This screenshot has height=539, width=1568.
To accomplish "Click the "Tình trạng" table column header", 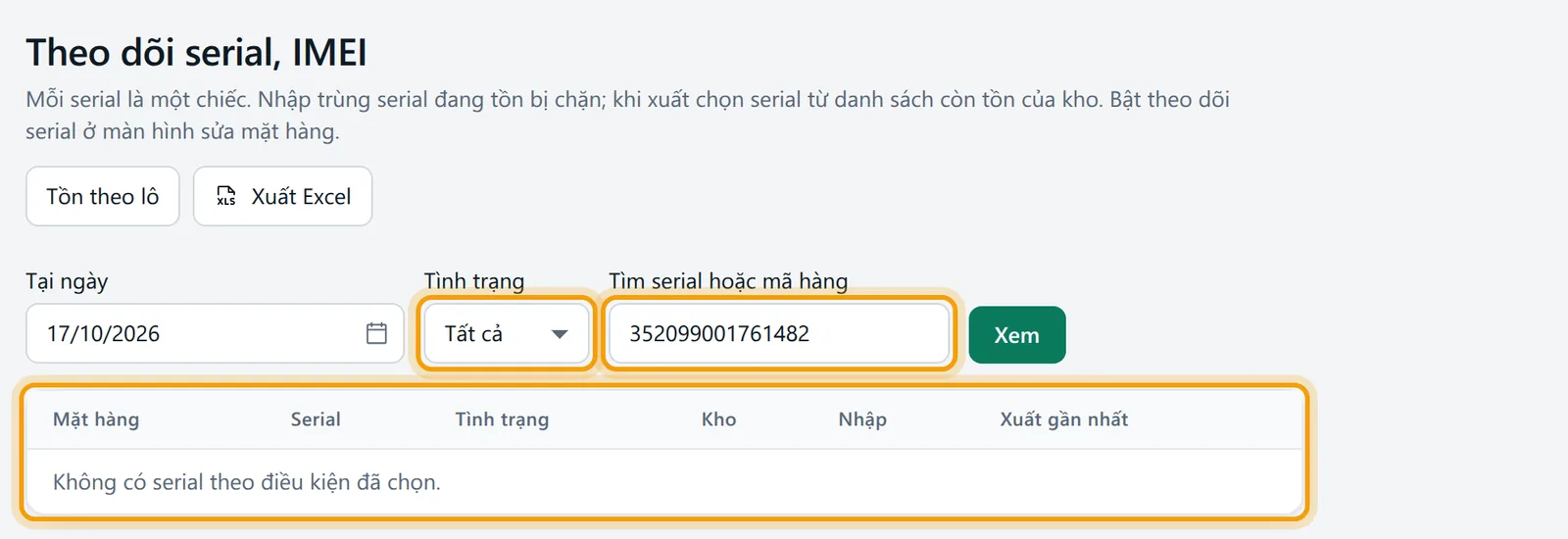I will [502, 419].
